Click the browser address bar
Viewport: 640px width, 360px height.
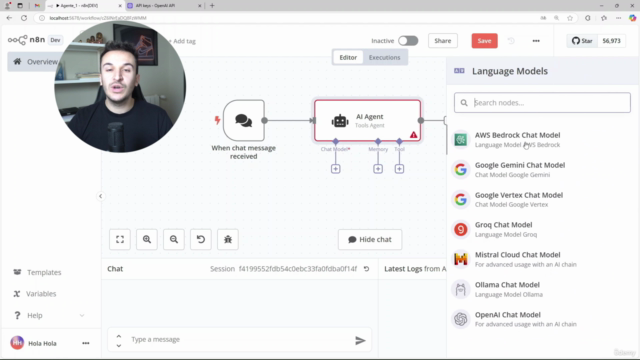tap(286, 18)
